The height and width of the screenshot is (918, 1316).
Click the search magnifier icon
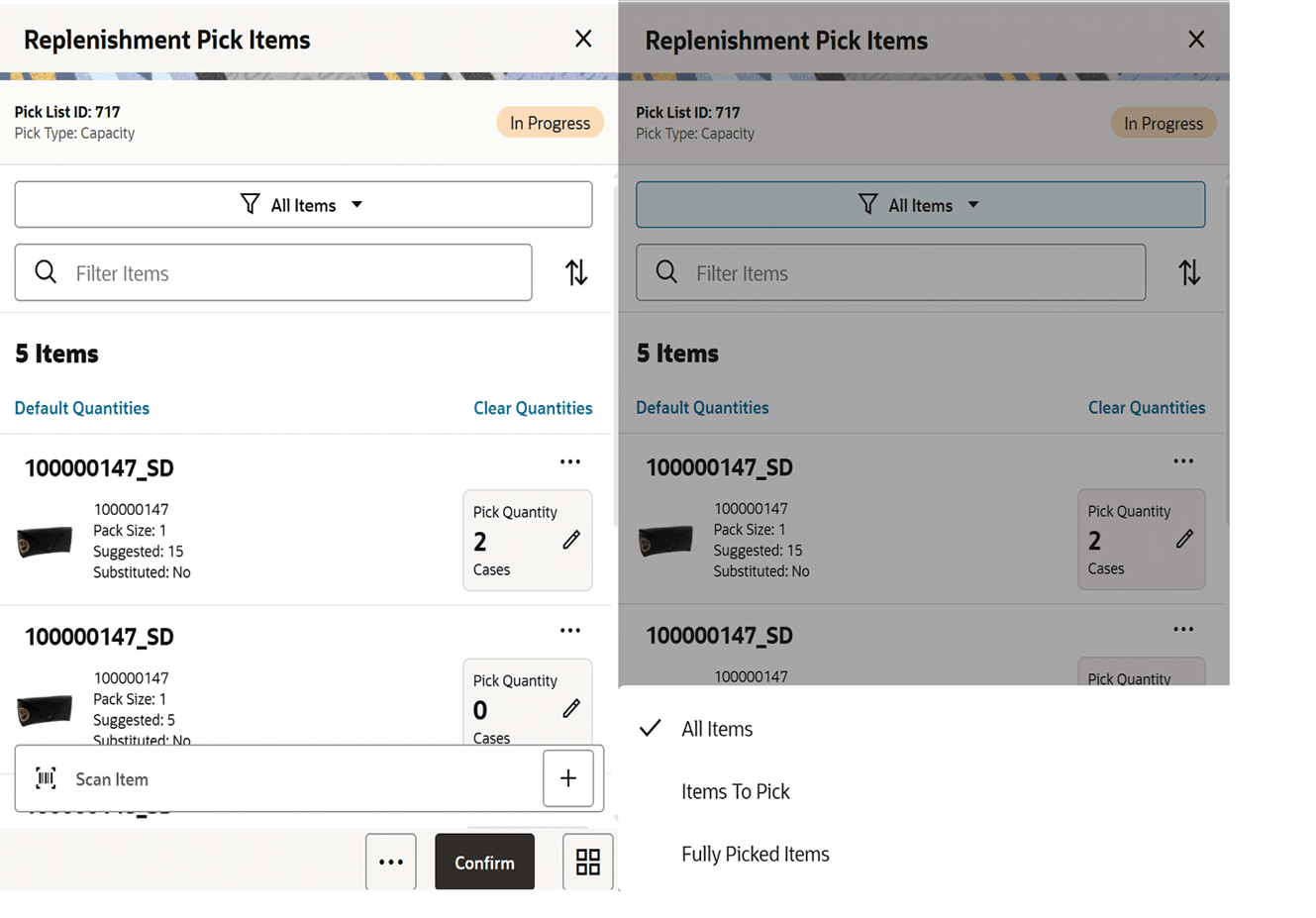46,271
